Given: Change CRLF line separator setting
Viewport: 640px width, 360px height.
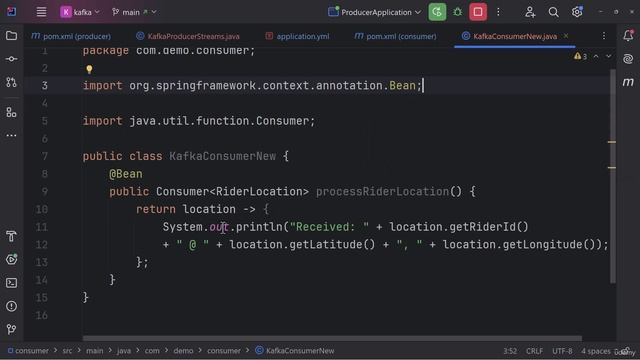Looking at the screenshot, I should [x=534, y=351].
